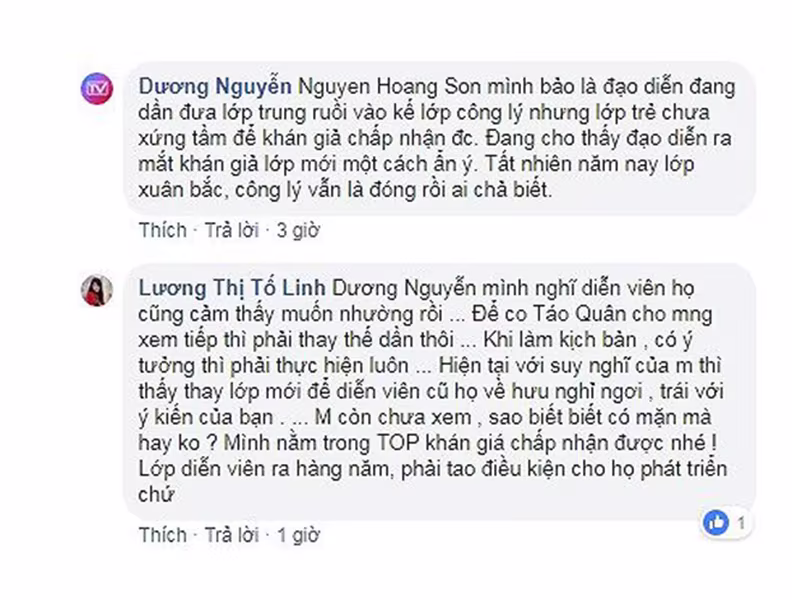Image resolution: width=792 pixels, height=600 pixels.
Task: Click final word 'chứ' in second comment
Action: (x=156, y=494)
